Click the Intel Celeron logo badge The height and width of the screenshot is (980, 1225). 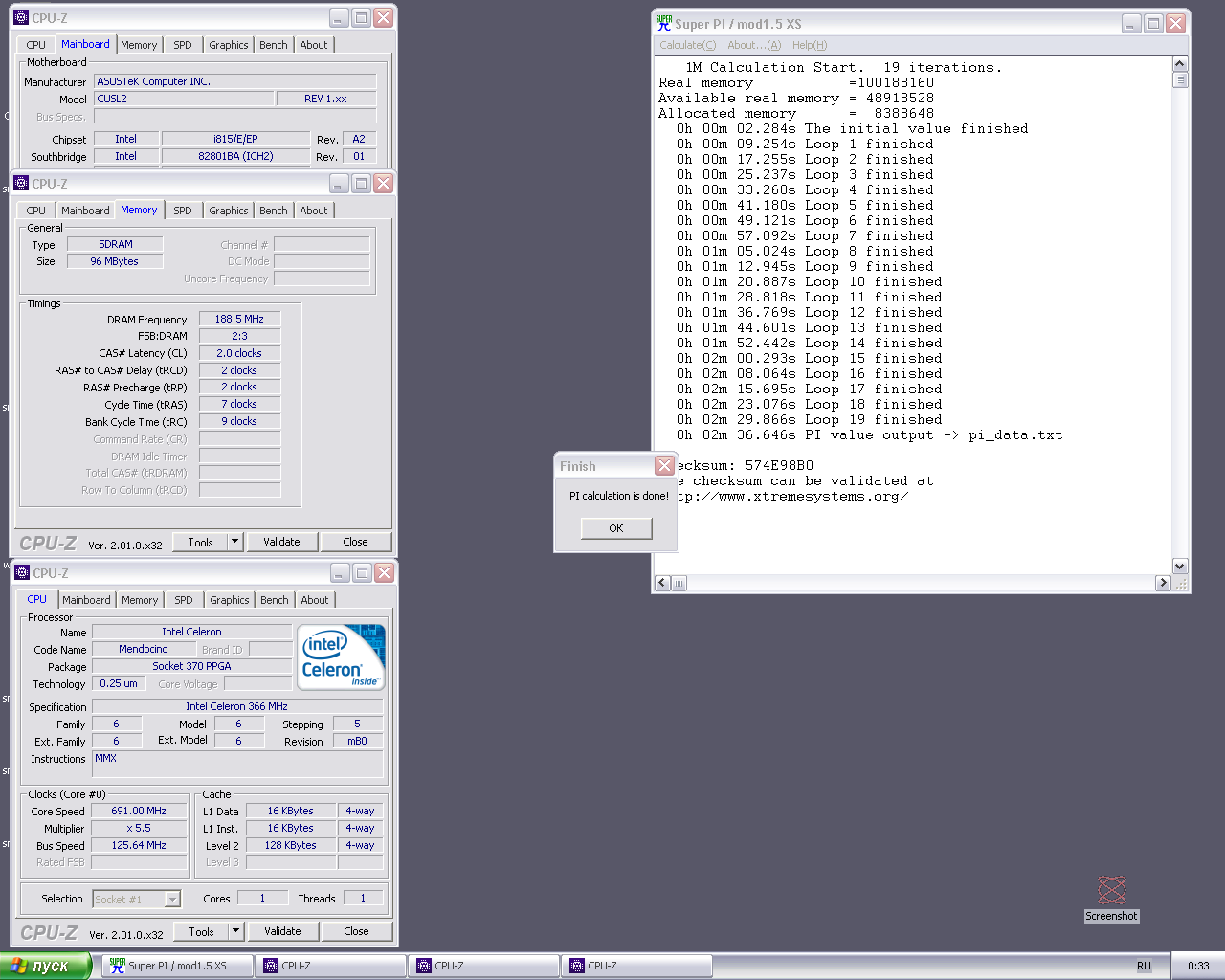(x=342, y=657)
